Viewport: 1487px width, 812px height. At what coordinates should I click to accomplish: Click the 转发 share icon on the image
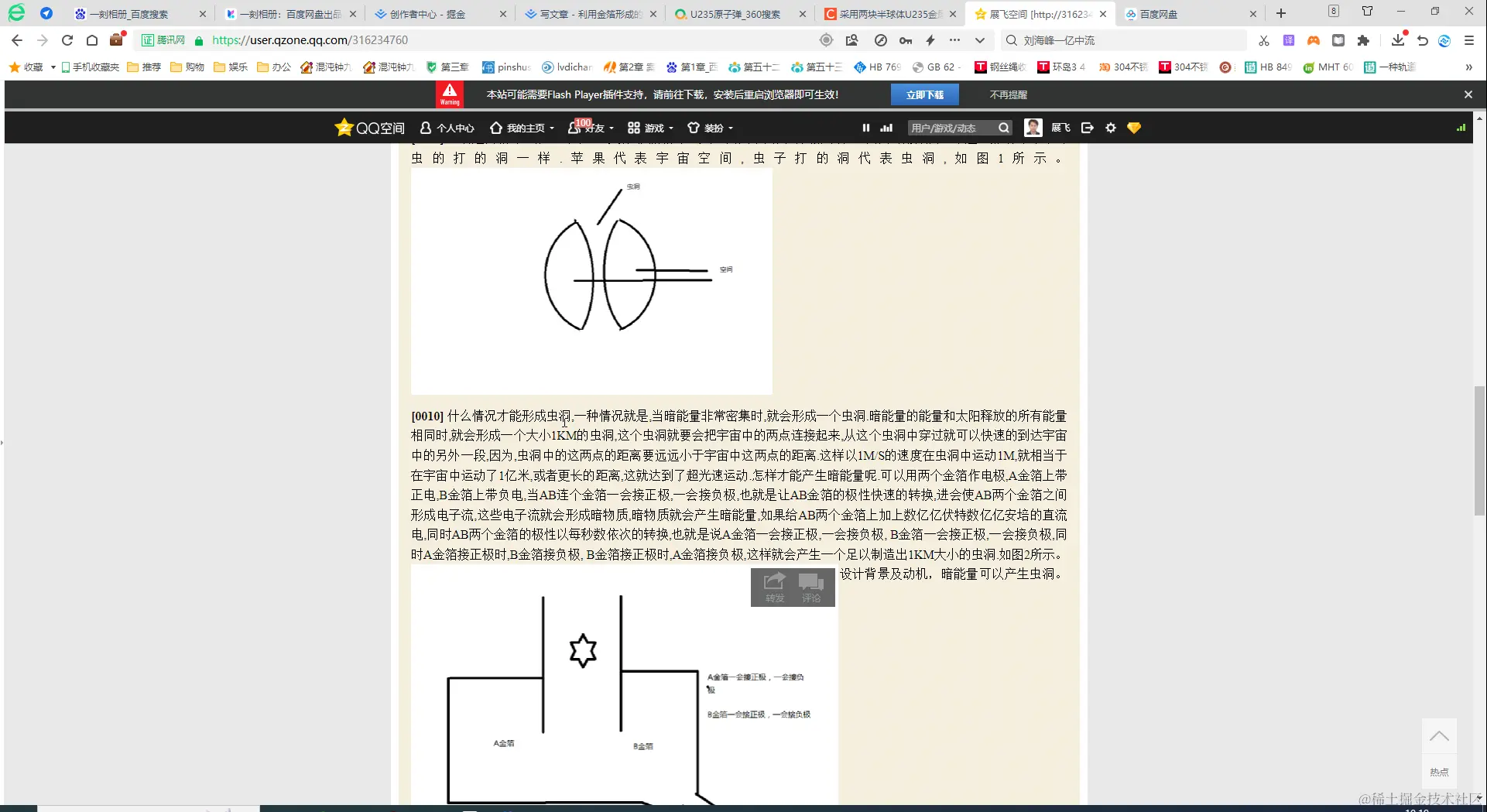click(773, 587)
